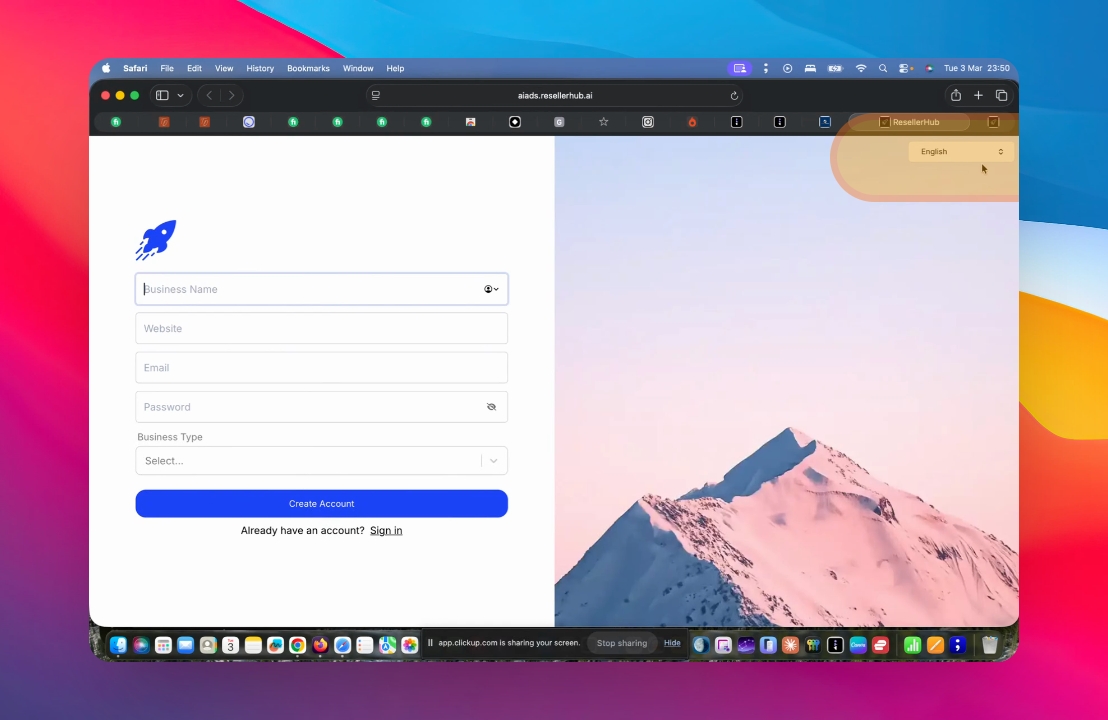Click the blue rocket logo
This screenshot has height=720, width=1108.
click(156, 240)
